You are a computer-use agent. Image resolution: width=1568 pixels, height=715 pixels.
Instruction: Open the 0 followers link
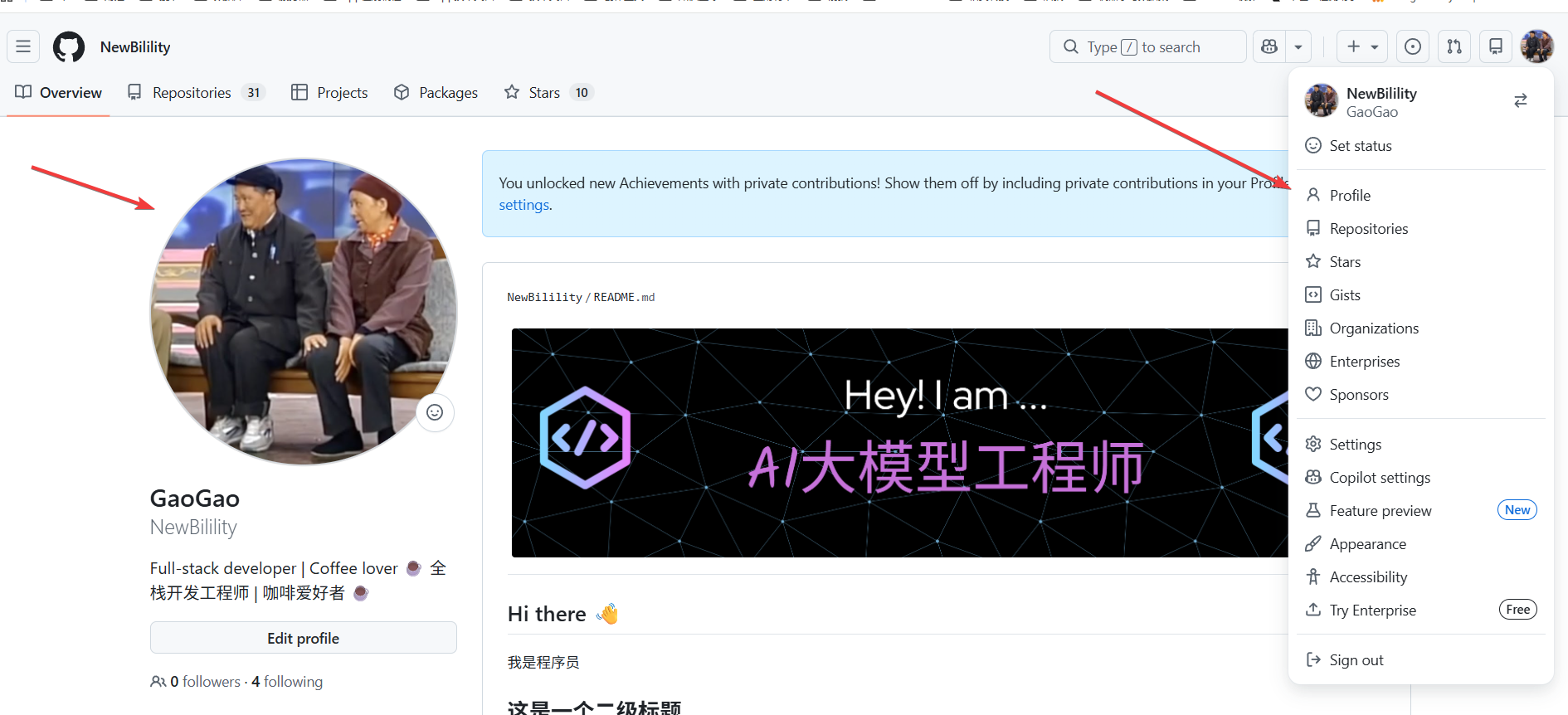(x=196, y=681)
